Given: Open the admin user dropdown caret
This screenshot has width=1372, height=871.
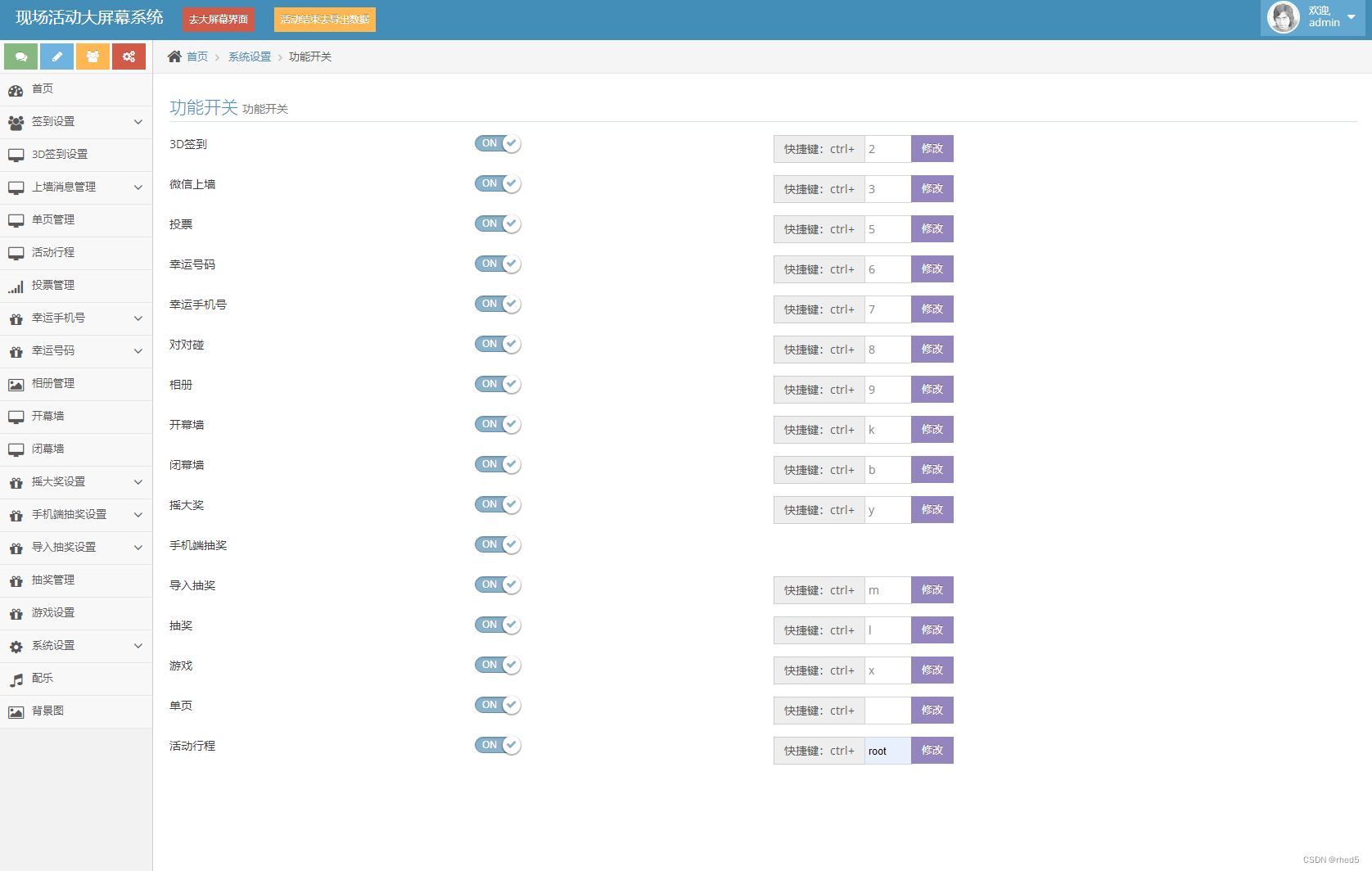Looking at the screenshot, I should [1351, 17].
